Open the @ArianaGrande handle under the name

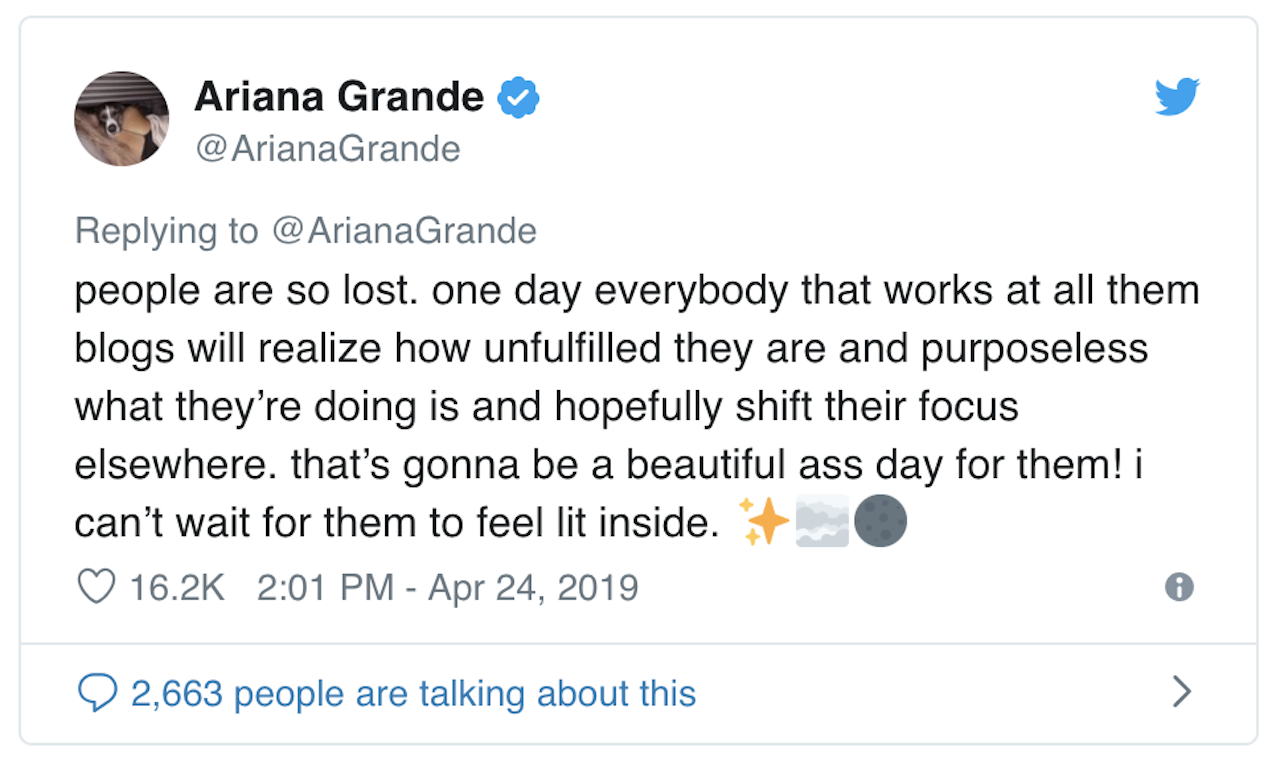click(327, 149)
